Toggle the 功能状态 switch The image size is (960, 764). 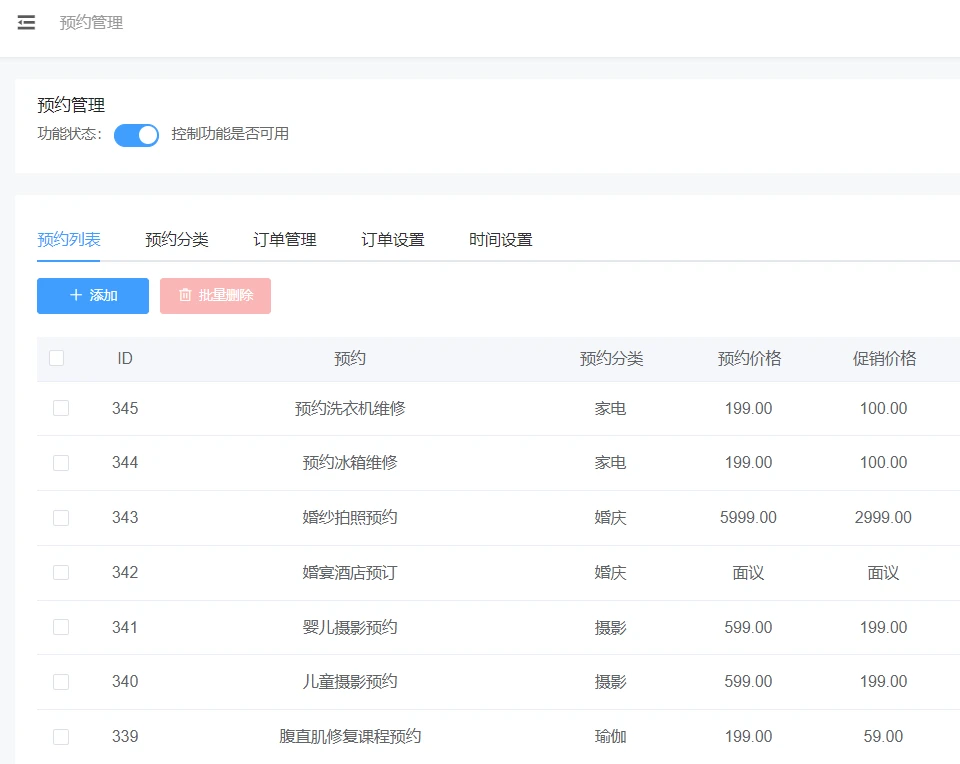click(x=137, y=135)
